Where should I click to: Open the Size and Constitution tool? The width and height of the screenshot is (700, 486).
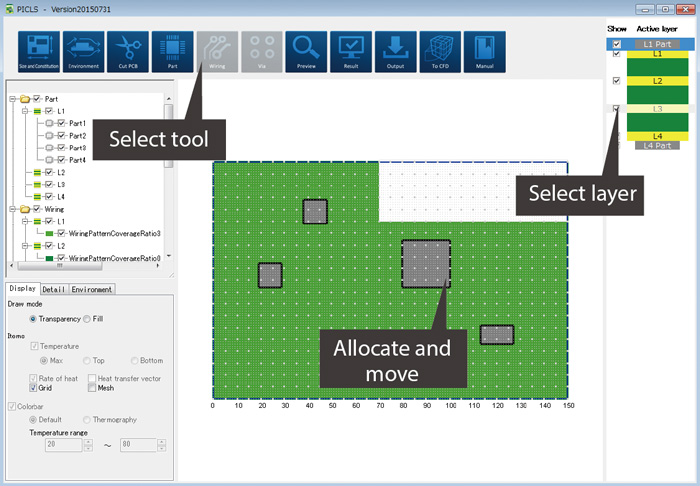coord(39,52)
